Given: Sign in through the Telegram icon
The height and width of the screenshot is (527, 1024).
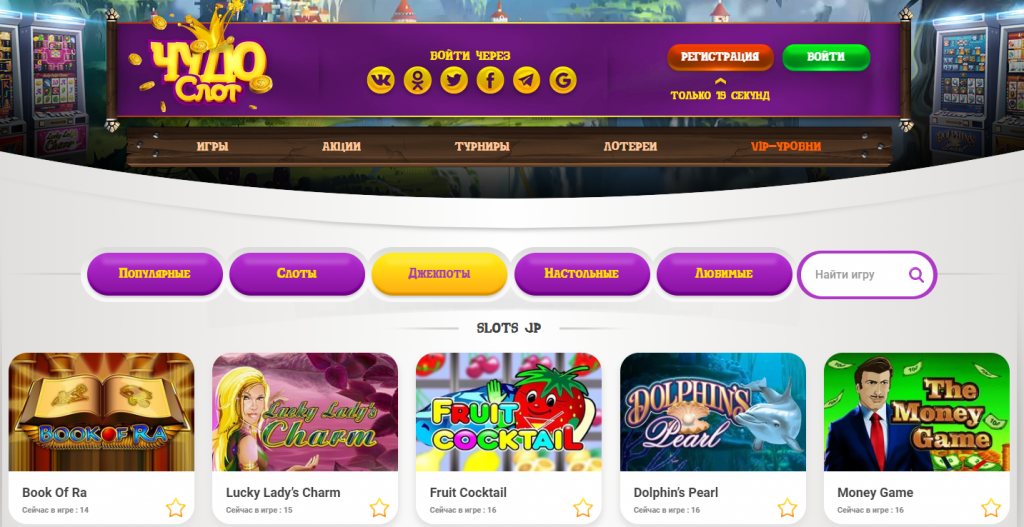Looking at the screenshot, I should tap(526, 80).
